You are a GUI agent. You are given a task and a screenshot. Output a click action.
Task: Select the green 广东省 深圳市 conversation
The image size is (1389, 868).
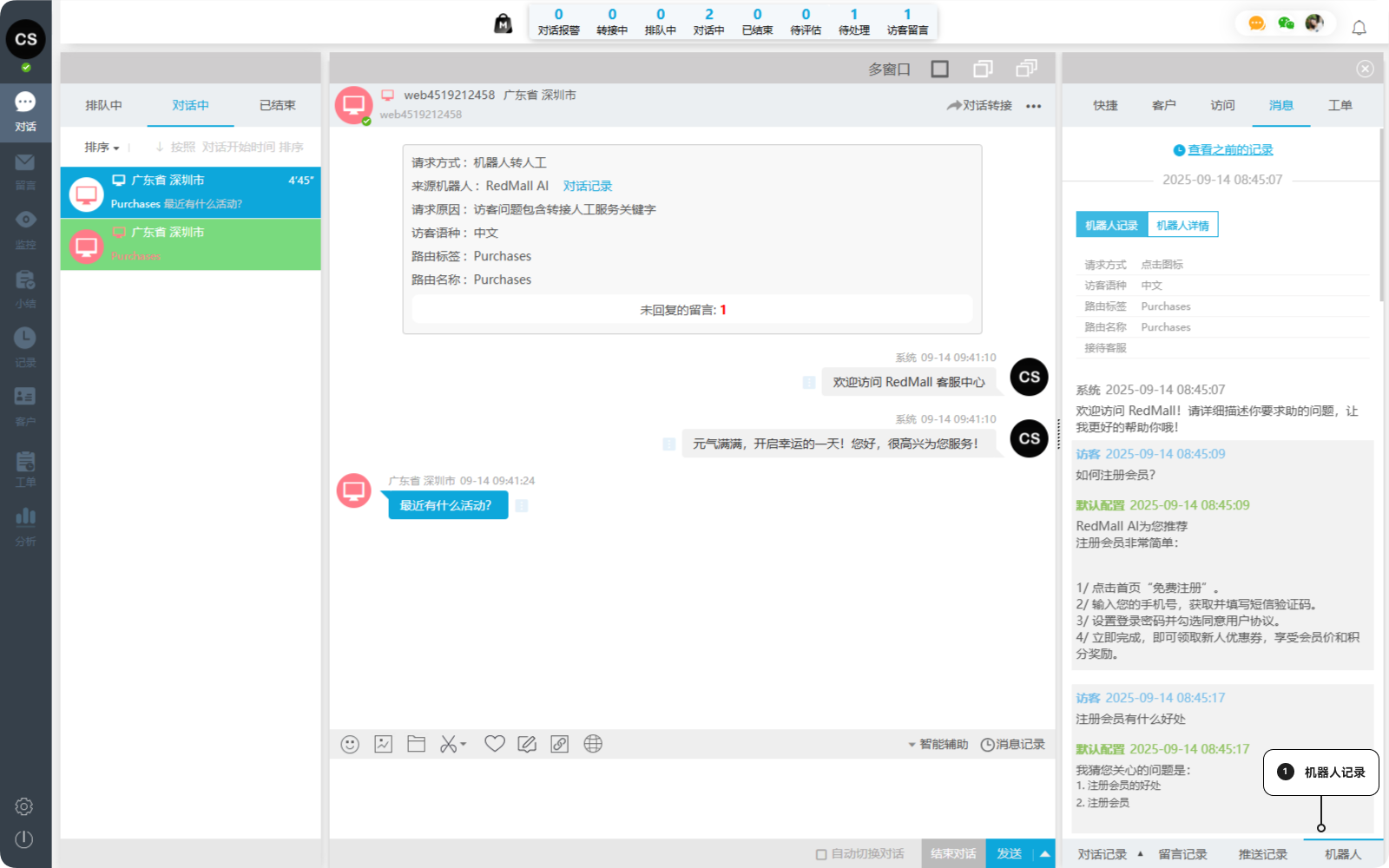[190, 244]
